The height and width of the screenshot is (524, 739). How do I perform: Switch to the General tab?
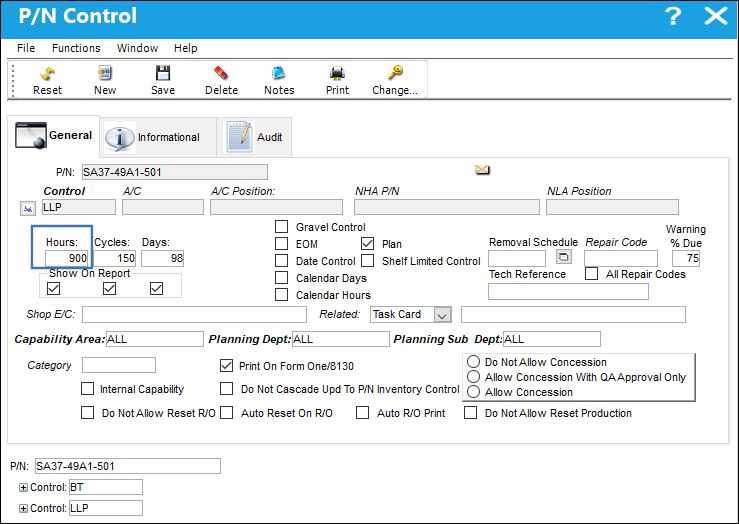pyautogui.click(x=54, y=136)
